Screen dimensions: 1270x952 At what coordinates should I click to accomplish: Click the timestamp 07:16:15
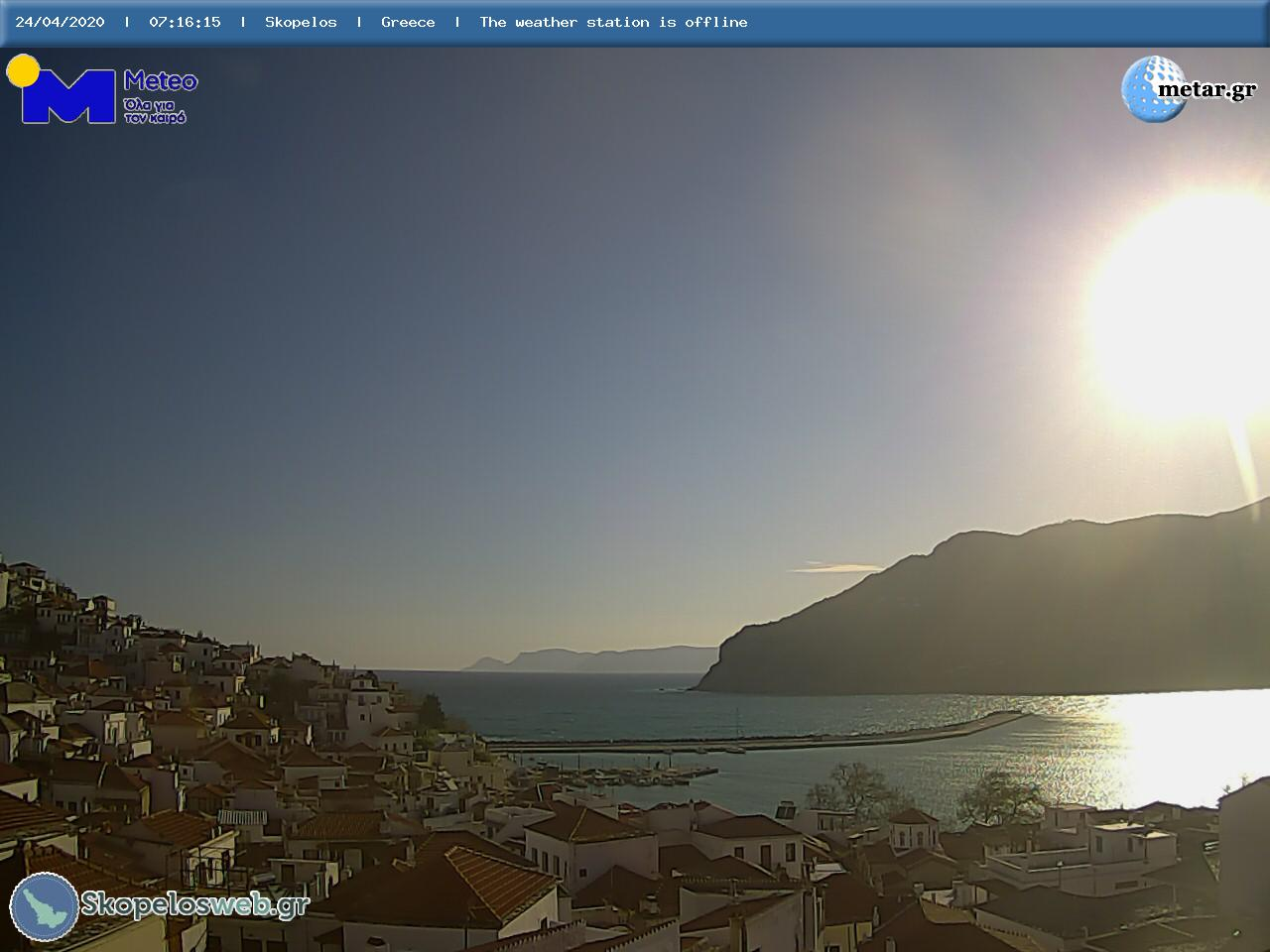click(x=185, y=22)
